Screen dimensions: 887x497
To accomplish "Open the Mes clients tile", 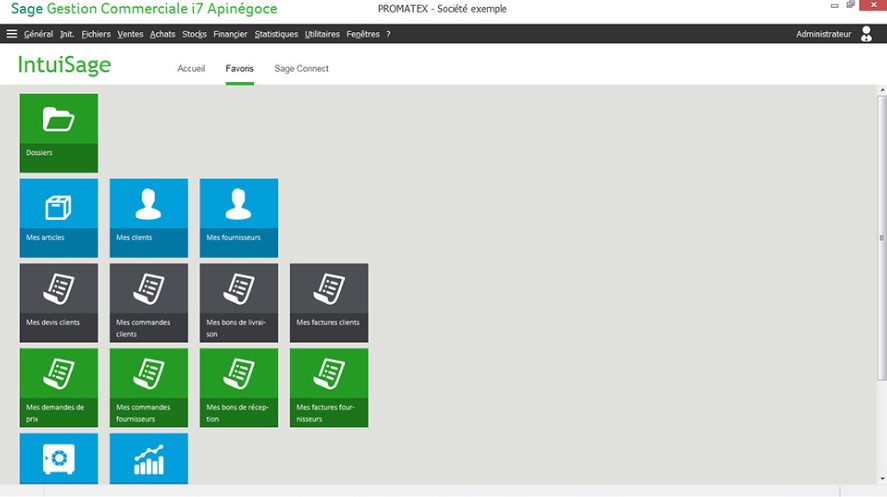I will pyautogui.click(x=149, y=218).
